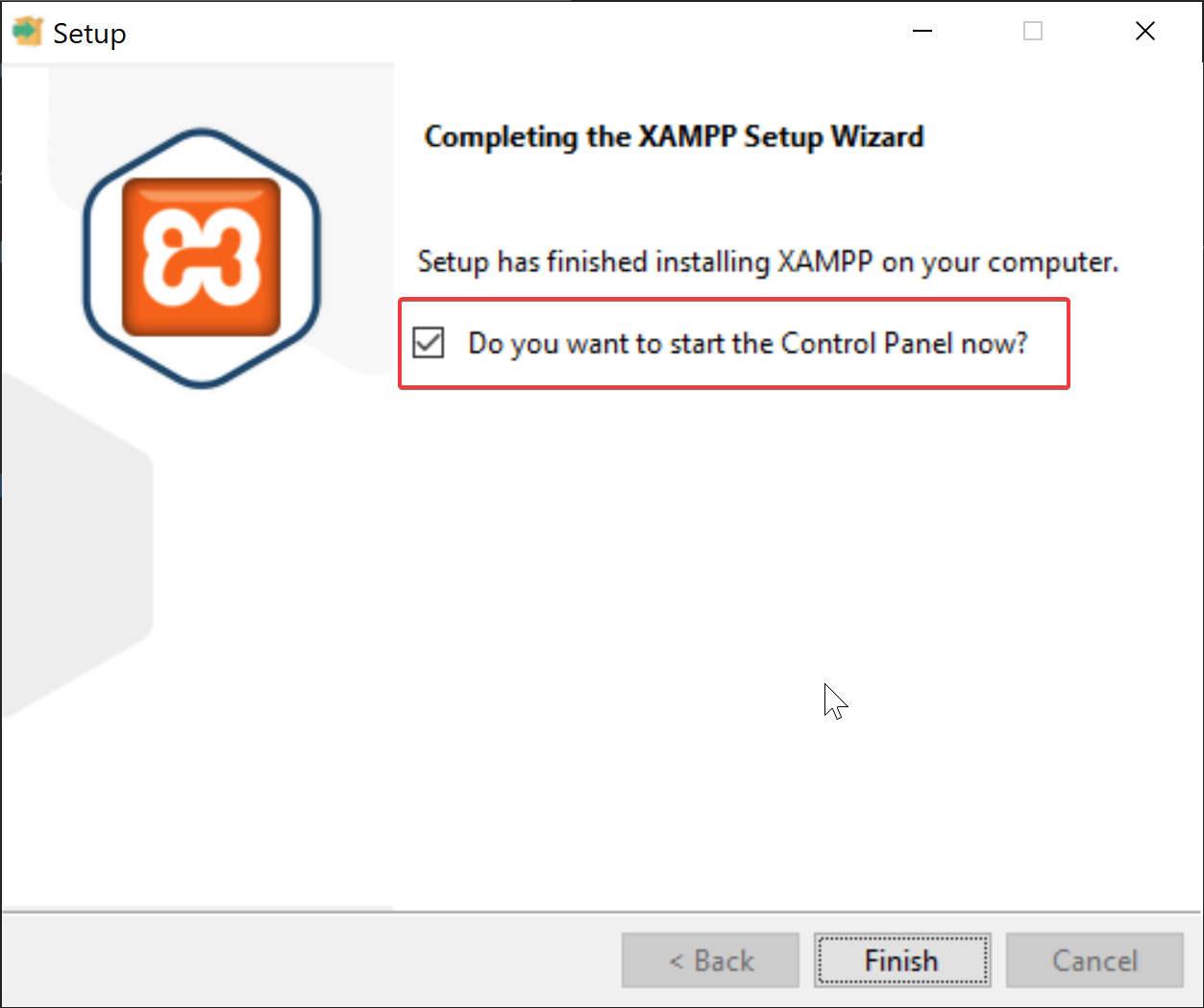Screen dimensions: 1204x1008
Task: Click the 'Do you want to start the Control Panel now?' label
Action: (748, 343)
